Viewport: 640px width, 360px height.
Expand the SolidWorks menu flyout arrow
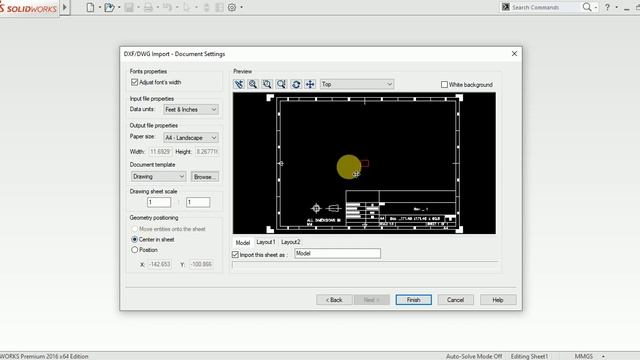click(x=64, y=7)
